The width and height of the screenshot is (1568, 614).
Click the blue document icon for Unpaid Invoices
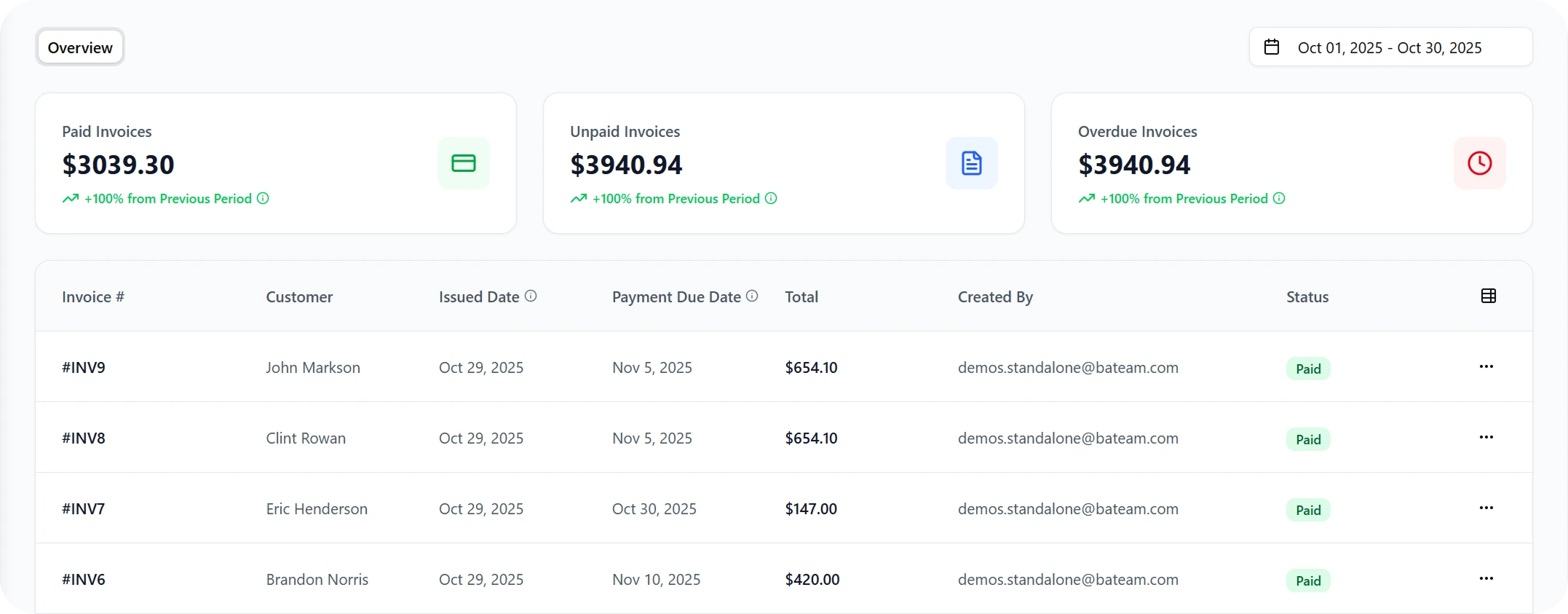pos(972,163)
